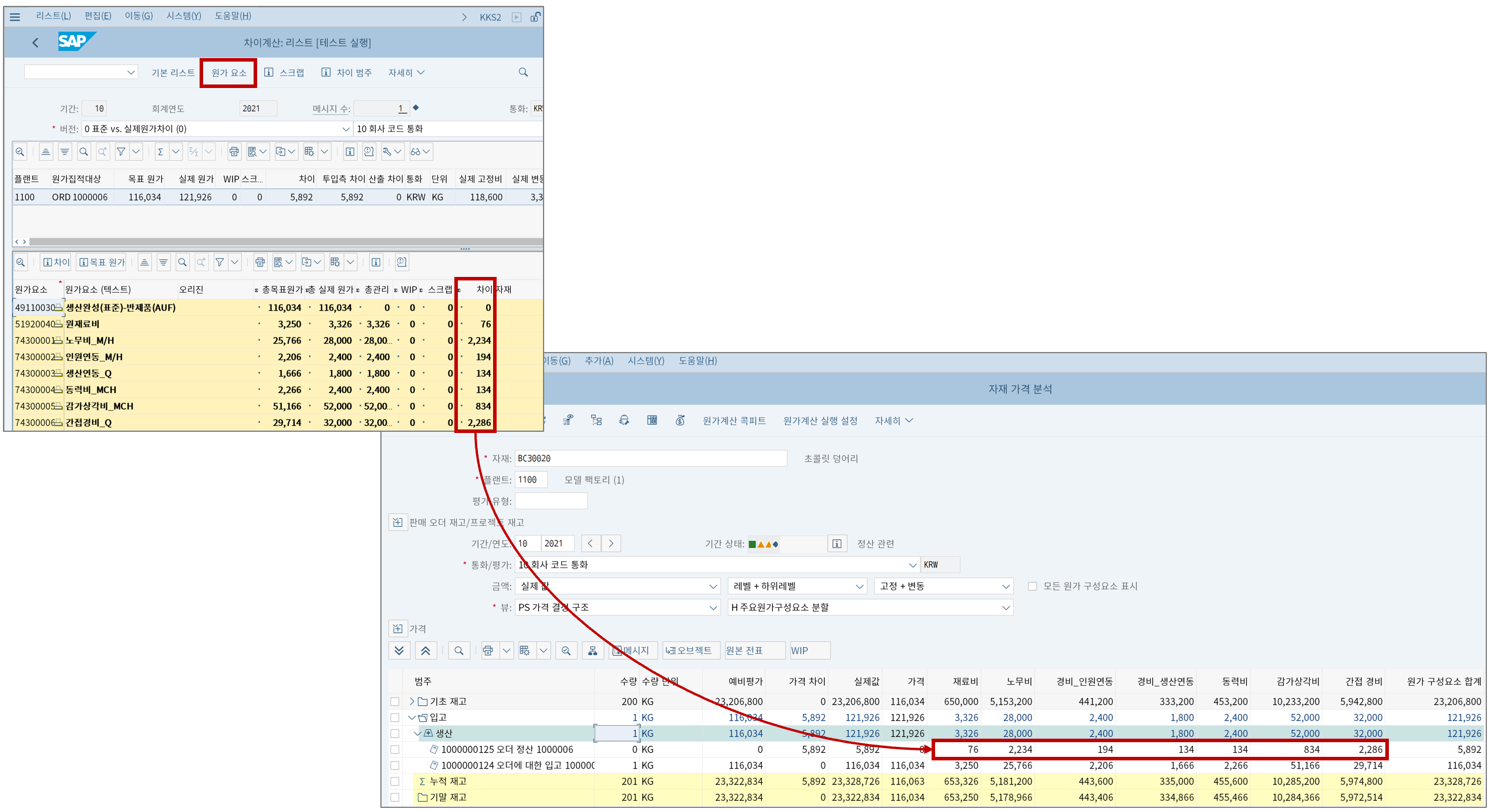The width and height of the screenshot is (1491, 812).
Task: Open the 고정 + 변동 dropdown
Action: point(1006,586)
